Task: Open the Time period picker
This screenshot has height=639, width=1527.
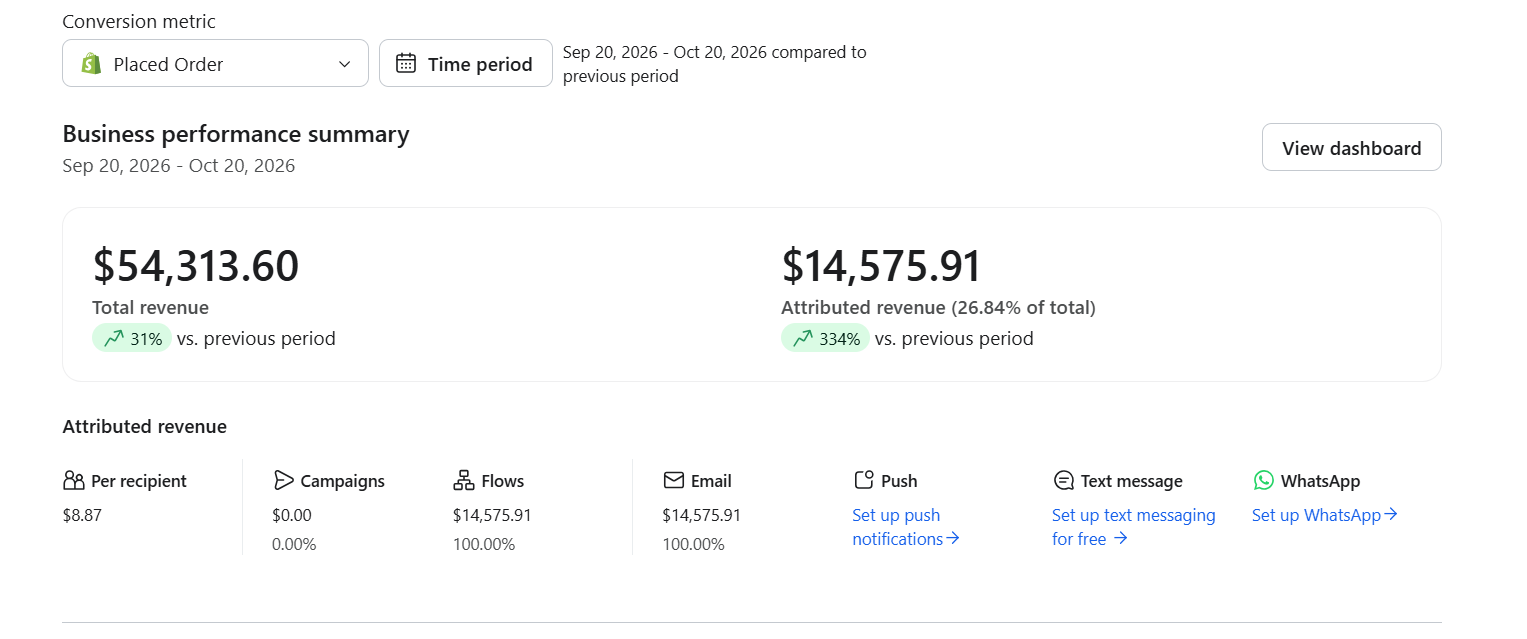Action: 466,64
